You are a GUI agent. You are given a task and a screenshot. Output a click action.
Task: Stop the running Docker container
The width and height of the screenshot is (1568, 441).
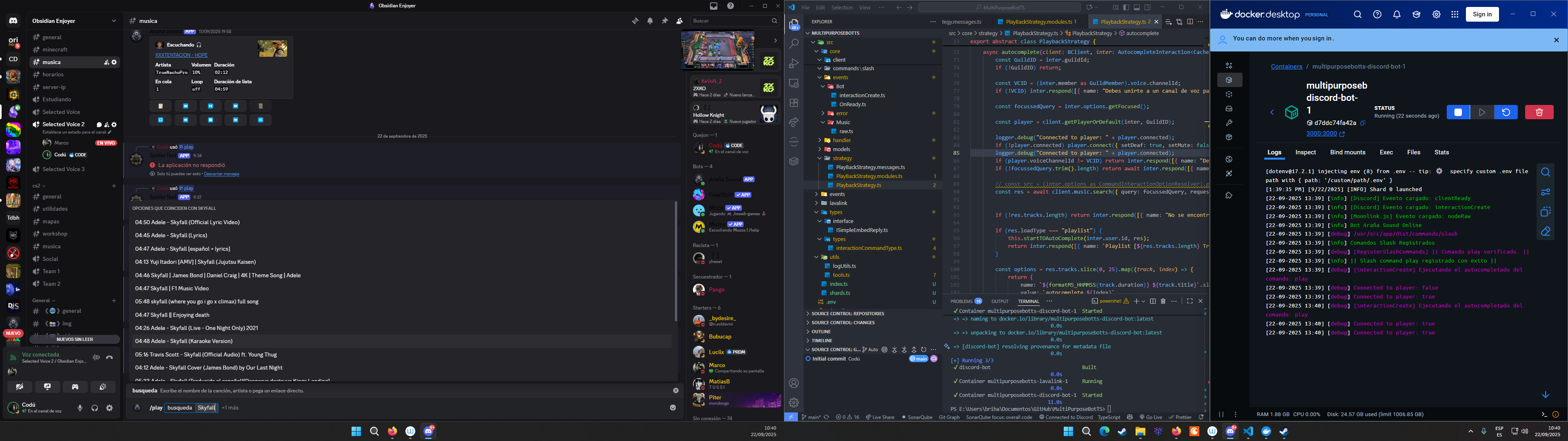(x=1458, y=112)
